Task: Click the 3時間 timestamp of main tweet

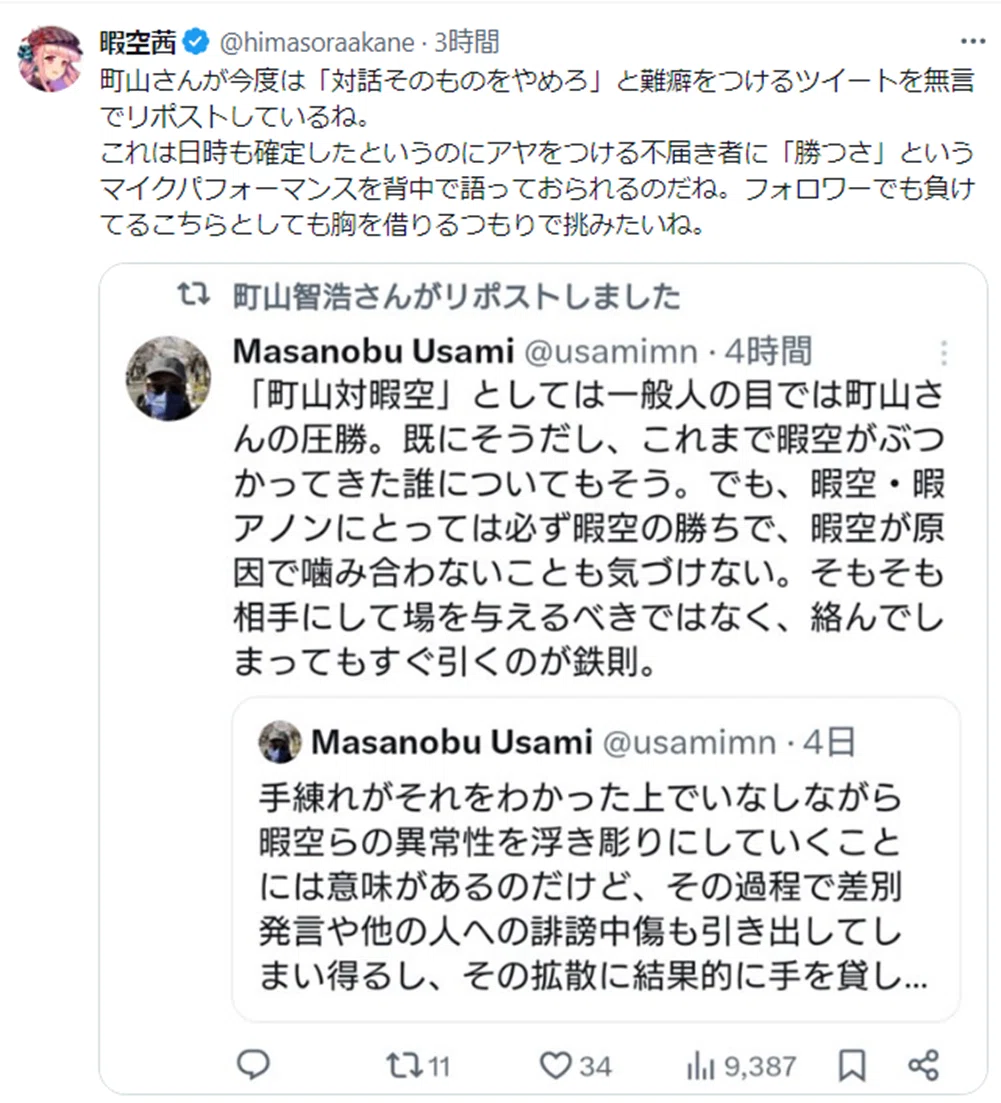Action: coord(467,42)
